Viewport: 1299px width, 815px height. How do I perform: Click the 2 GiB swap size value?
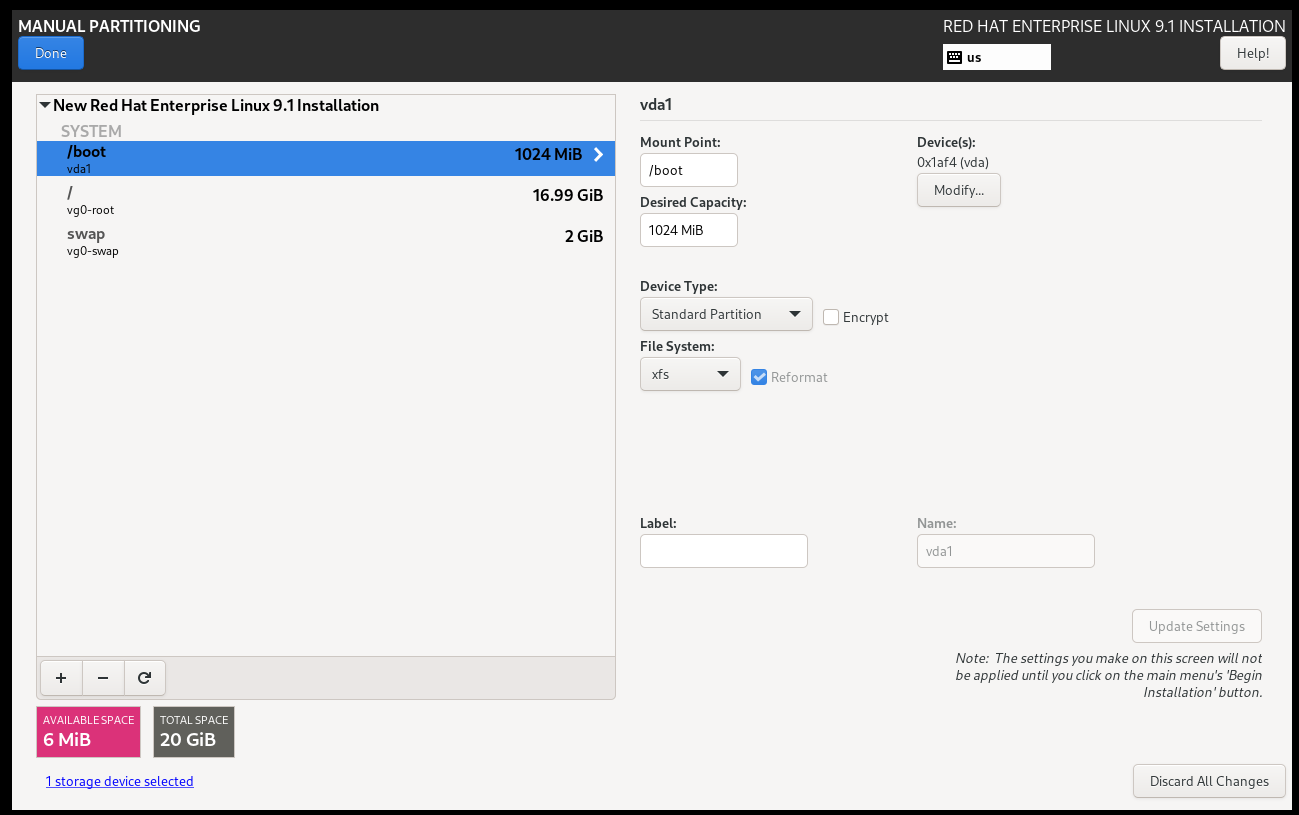tap(583, 236)
